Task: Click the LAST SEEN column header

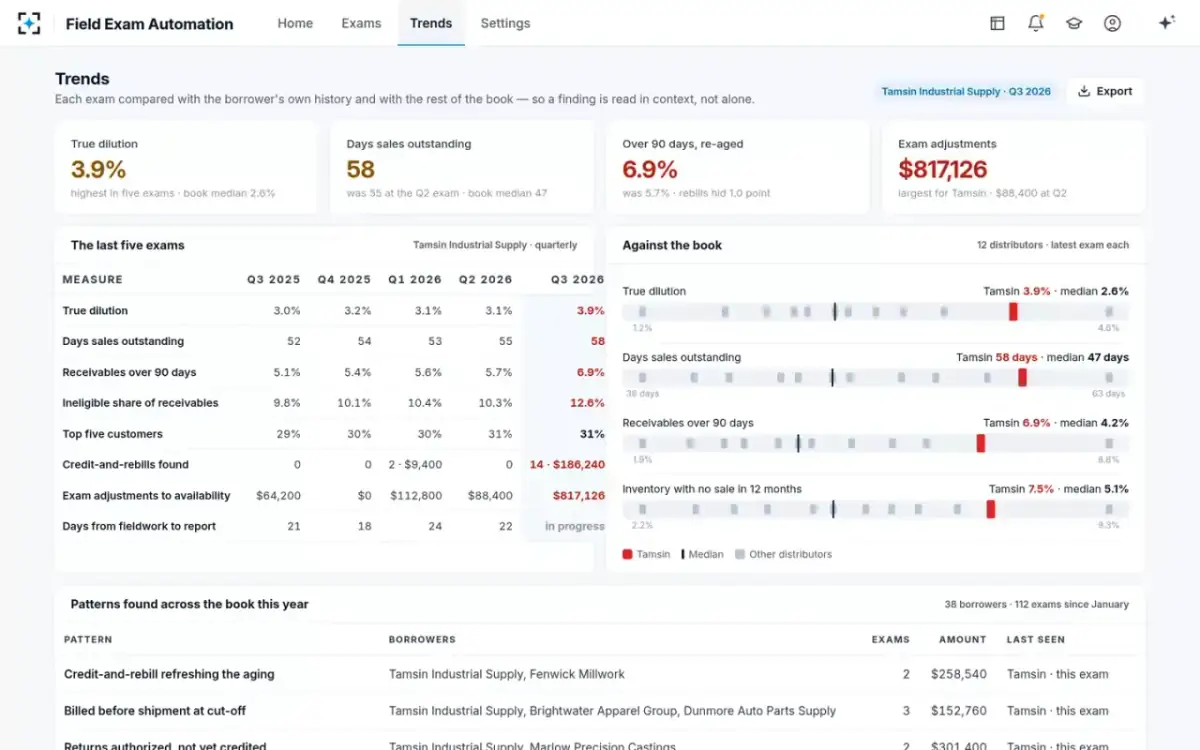Action: pos(1036,640)
